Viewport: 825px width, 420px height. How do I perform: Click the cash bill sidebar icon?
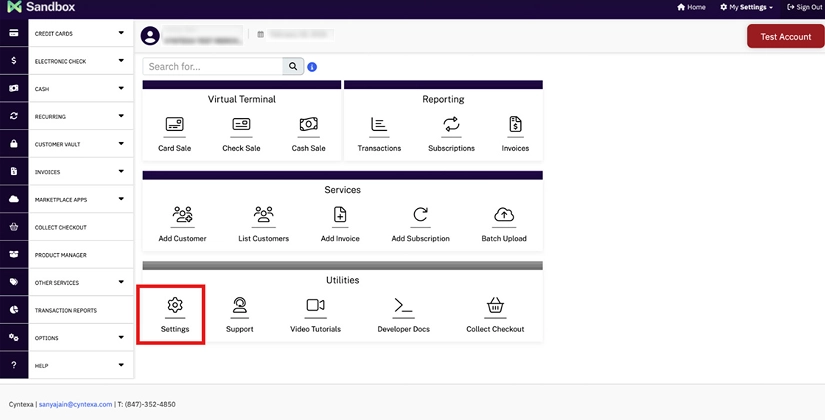click(14, 88)
